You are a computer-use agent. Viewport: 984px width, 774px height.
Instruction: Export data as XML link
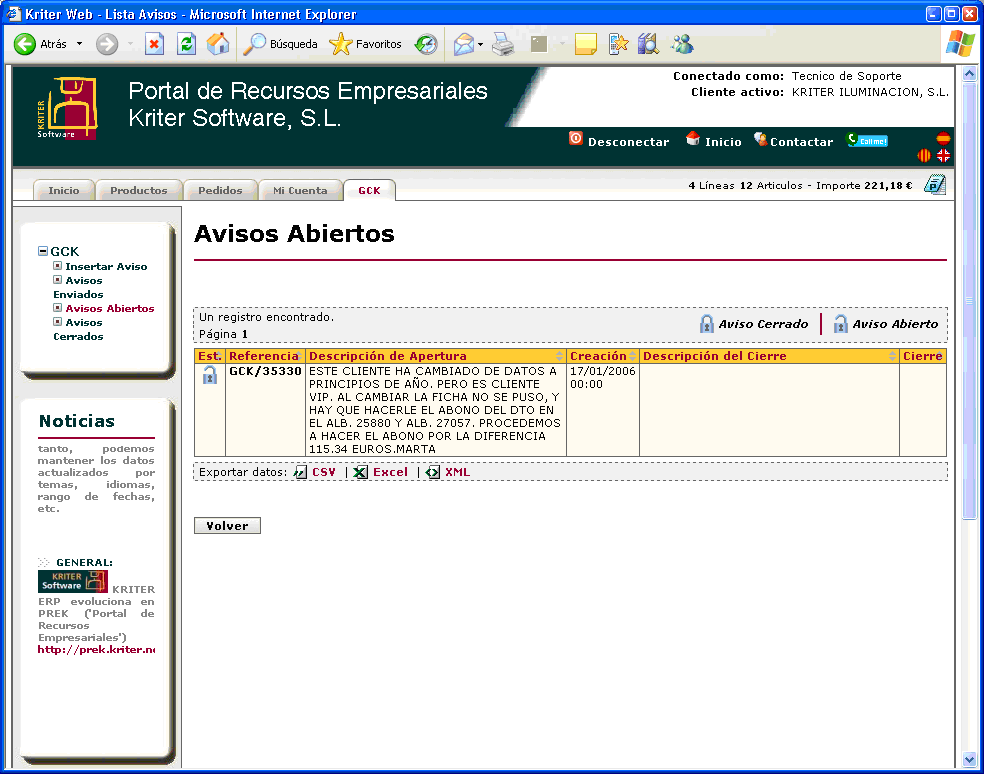pyautogui.click(x=457, y=472)
